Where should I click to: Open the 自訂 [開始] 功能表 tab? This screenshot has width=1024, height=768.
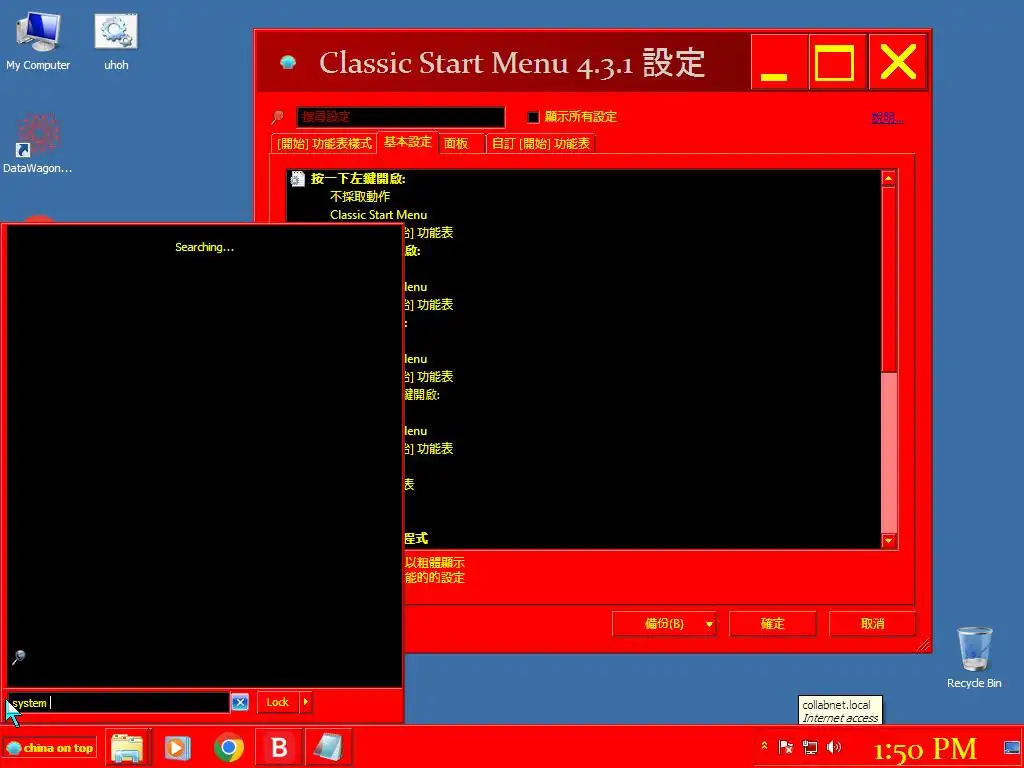click(x=541, y=144)
